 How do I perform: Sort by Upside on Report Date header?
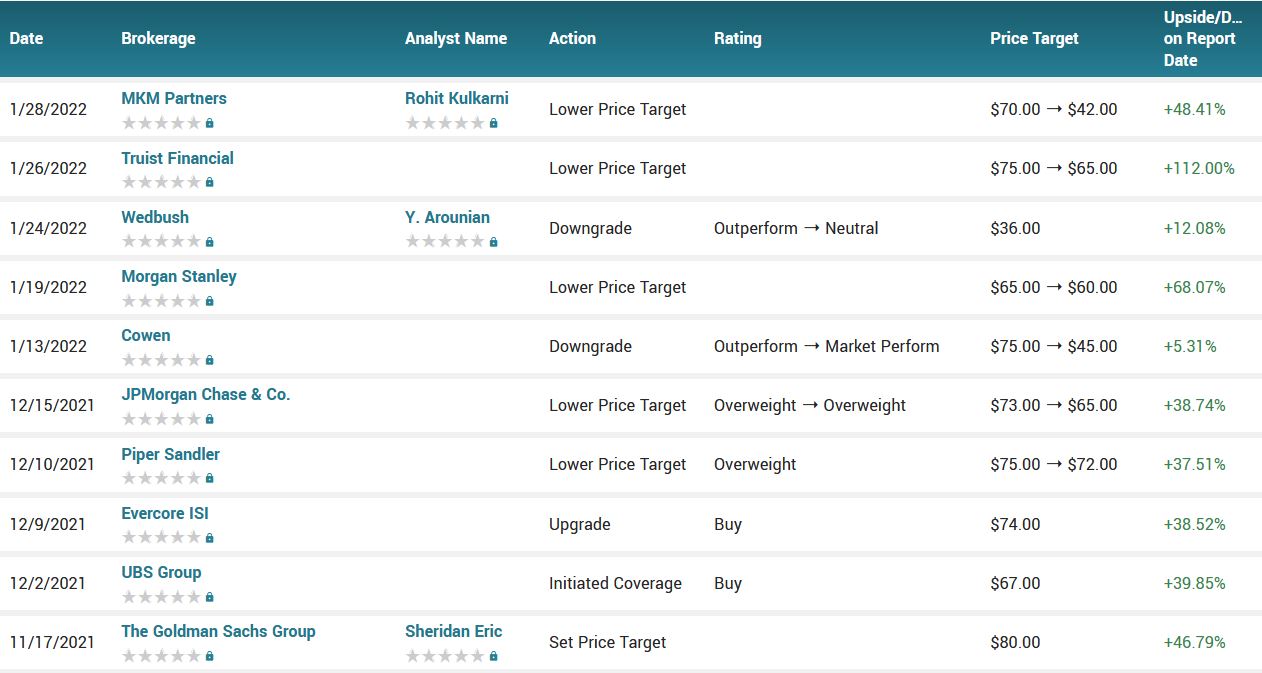pyautogui.click(x=1203, y=39)
